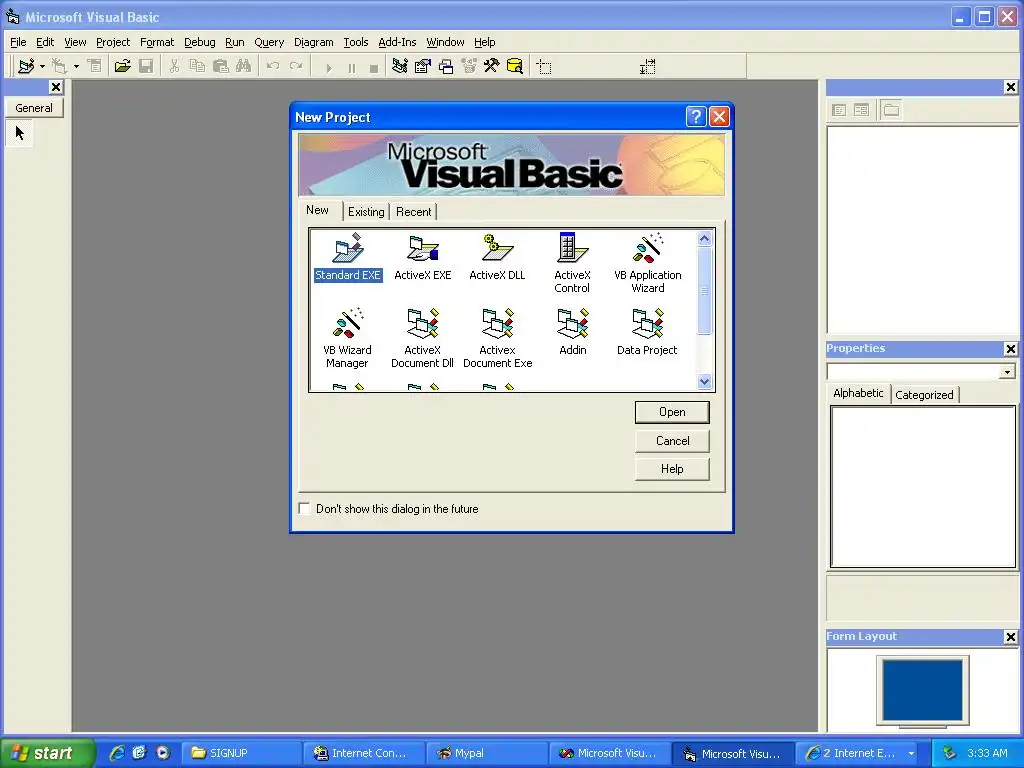Screen dimensions: 1024x768
Task: Click the Open Project folder icon
Action: point(122,66)
